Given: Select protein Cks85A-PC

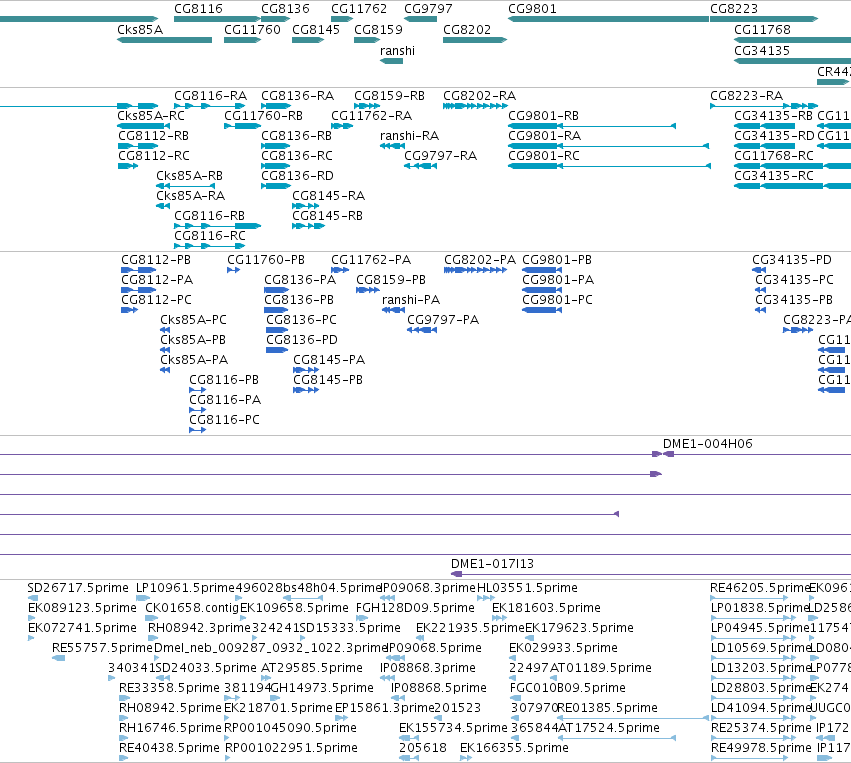Looking at the screenshot, I should click(193, 320).
